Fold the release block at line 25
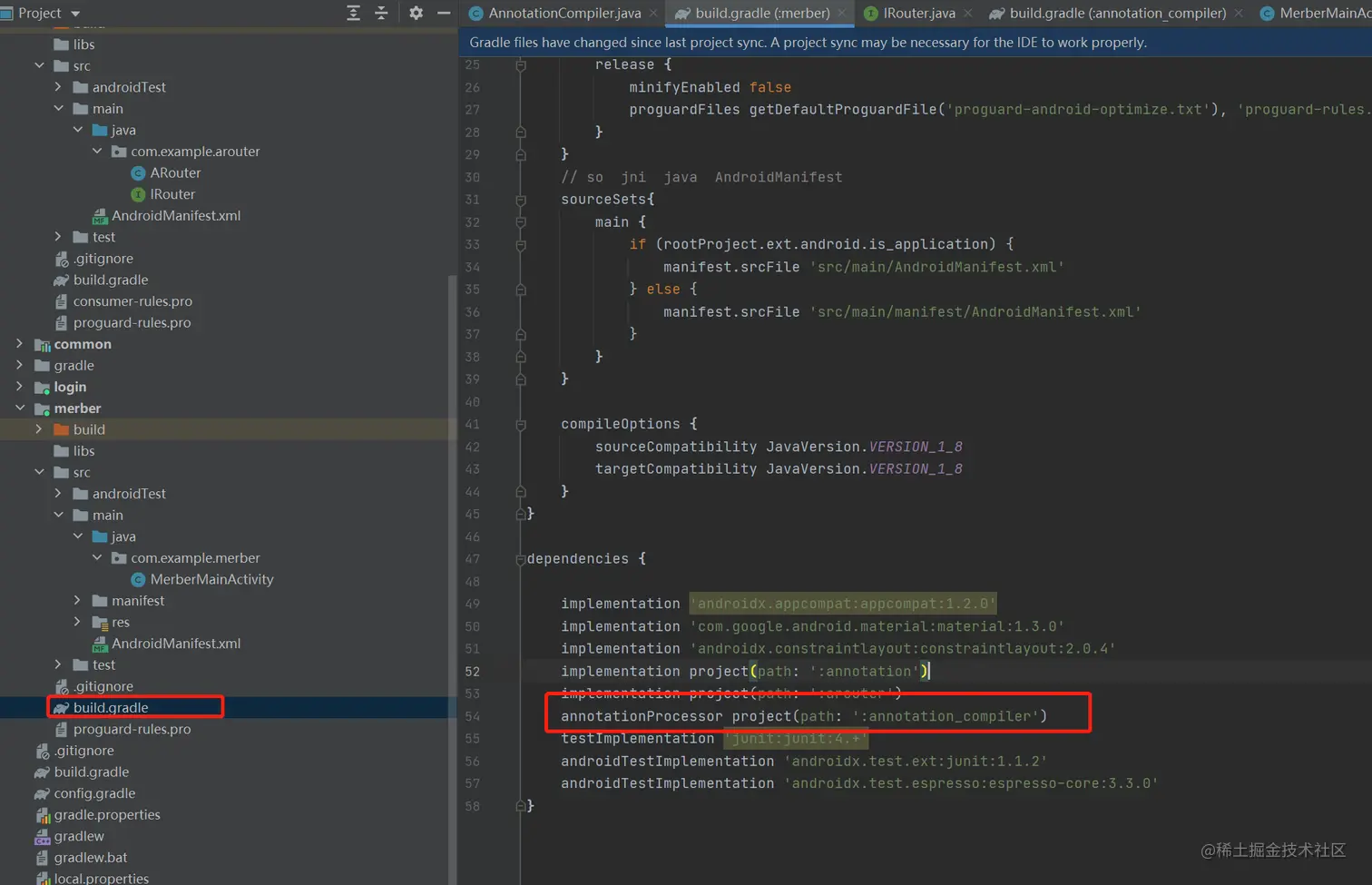This screenshot has width=1372, height=885. (521, 65)
